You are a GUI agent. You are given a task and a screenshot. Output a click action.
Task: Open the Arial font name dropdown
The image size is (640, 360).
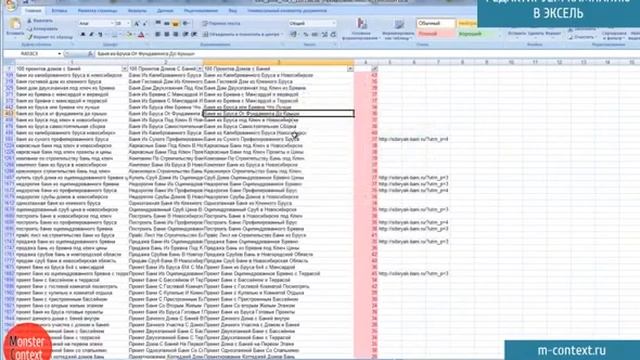(112, 24)
